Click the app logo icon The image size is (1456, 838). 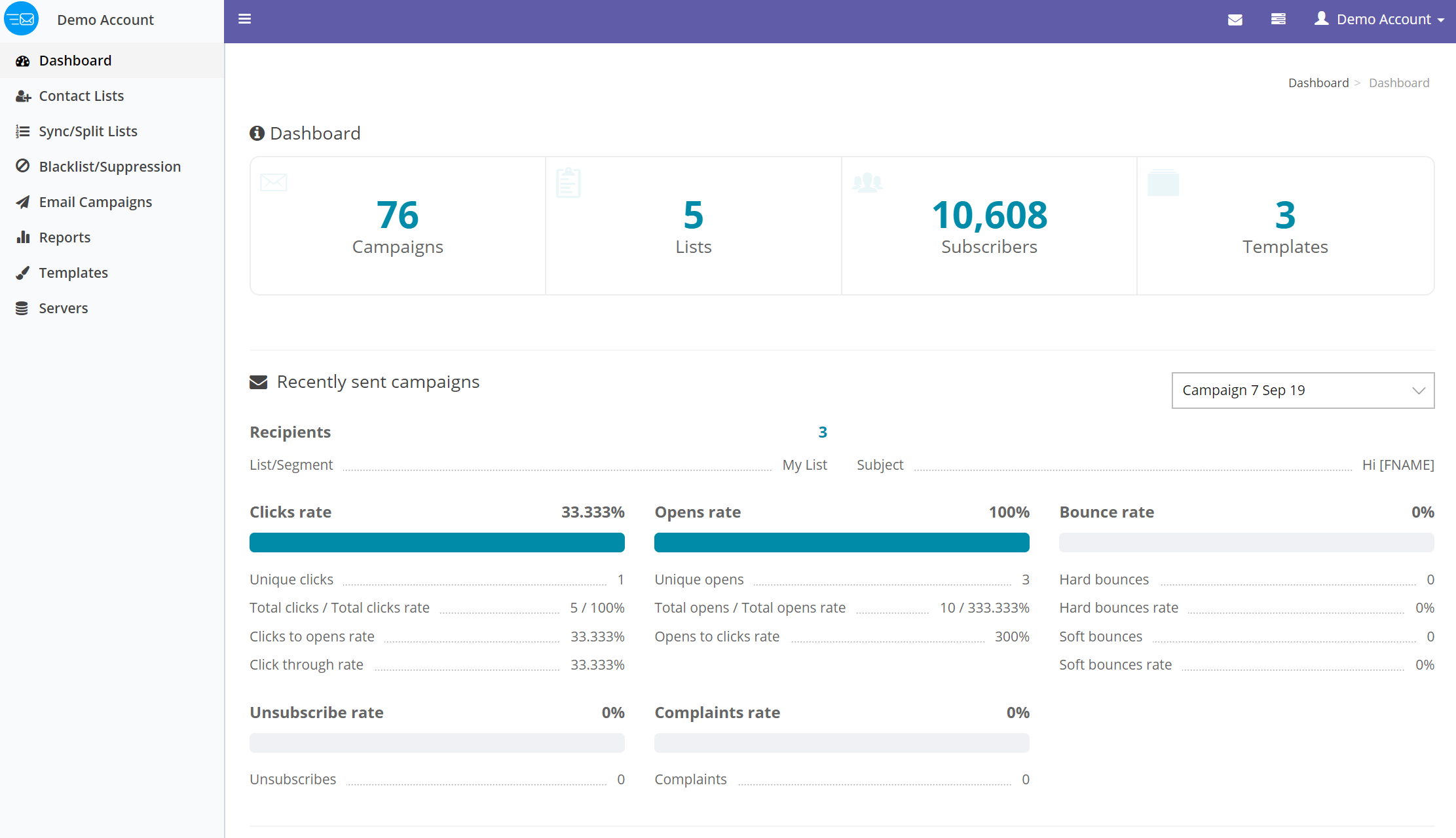coord(22,19)
